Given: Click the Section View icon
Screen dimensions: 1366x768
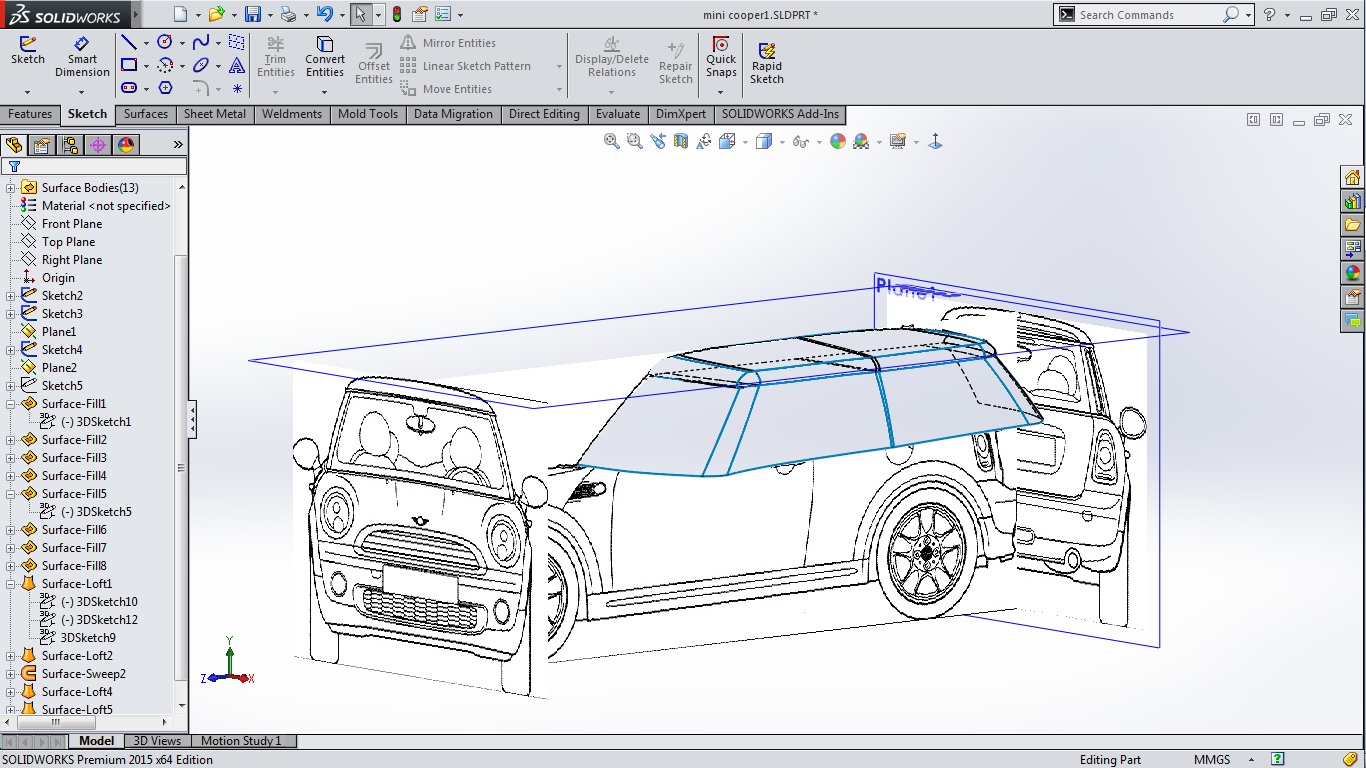Looking at the screenshot, I should [x=681, y=141].
